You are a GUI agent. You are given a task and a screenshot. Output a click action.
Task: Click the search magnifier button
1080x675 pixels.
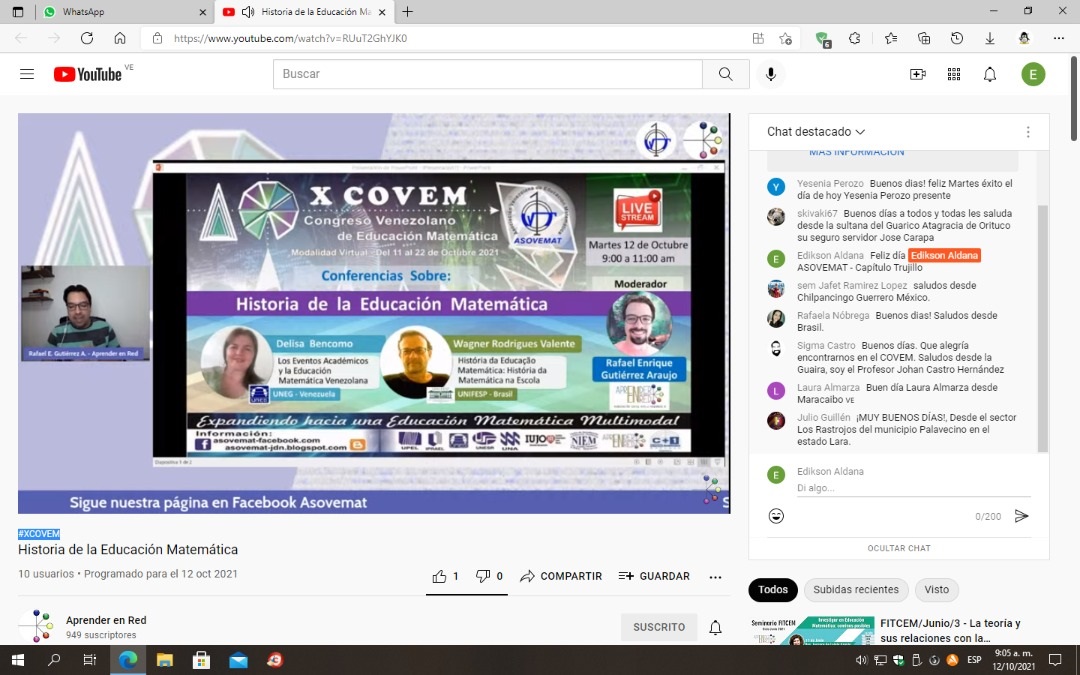pos(725,74)
